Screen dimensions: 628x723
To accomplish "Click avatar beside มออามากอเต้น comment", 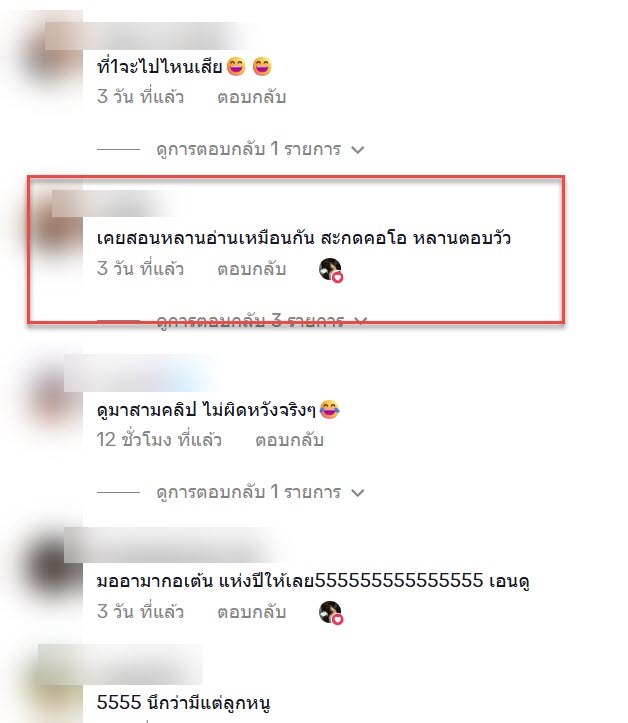I will click(53, 565).
